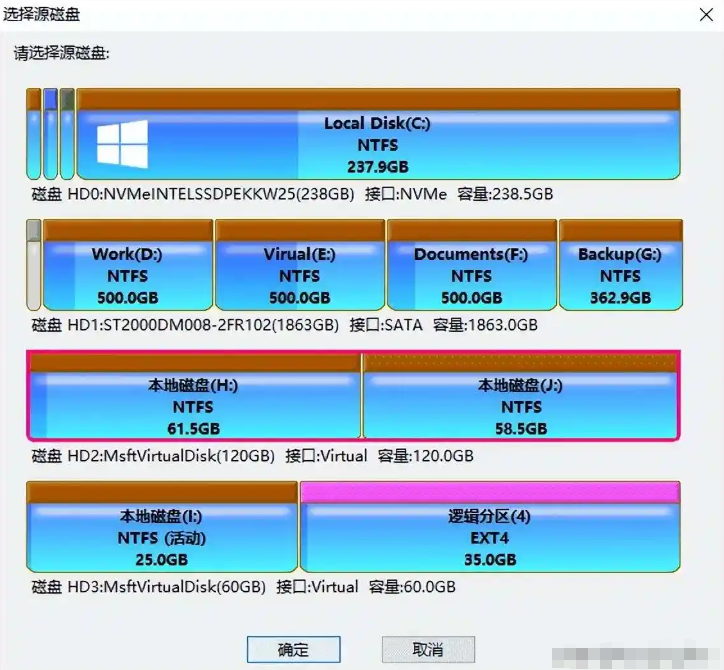The height and width of the screenshot is (670, 724).
Task: Select the Virual(E:) partition
Action: coord(300,265)
